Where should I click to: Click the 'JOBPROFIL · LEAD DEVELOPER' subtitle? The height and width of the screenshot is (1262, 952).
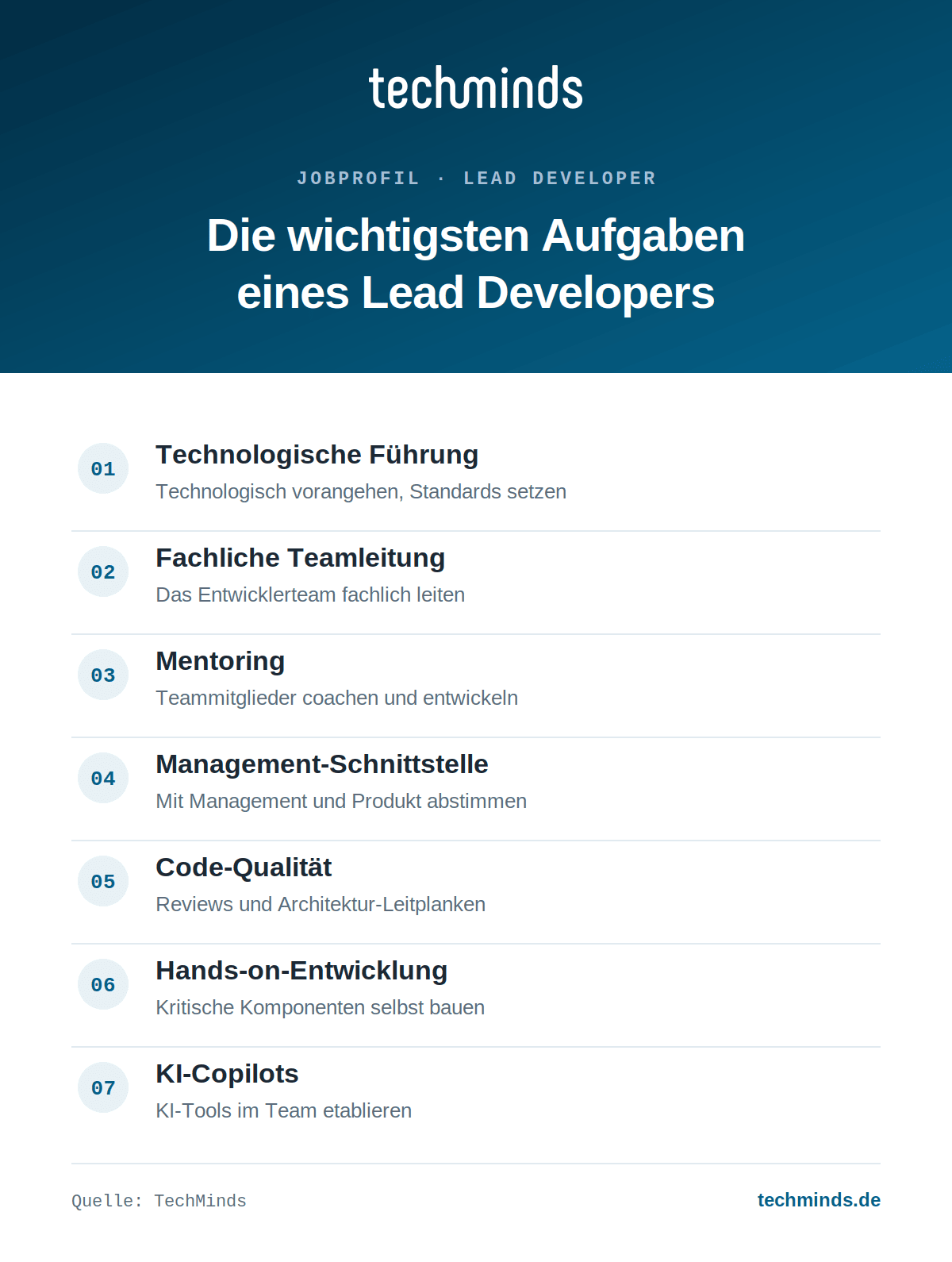click(x=476, y=178)
